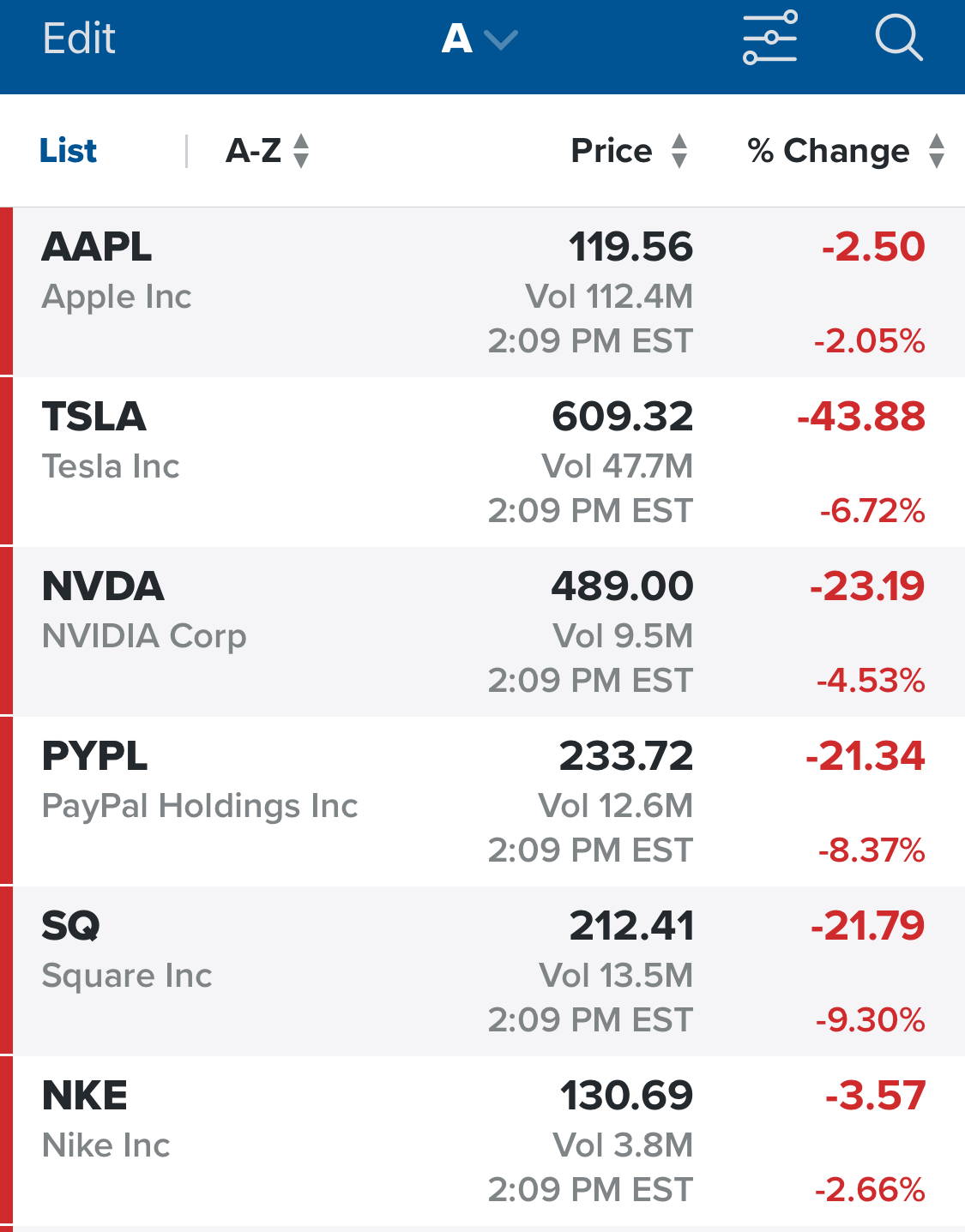Tap the Edit button
This screenshot has height=1232, width=965.
click(x=79, y=39)
